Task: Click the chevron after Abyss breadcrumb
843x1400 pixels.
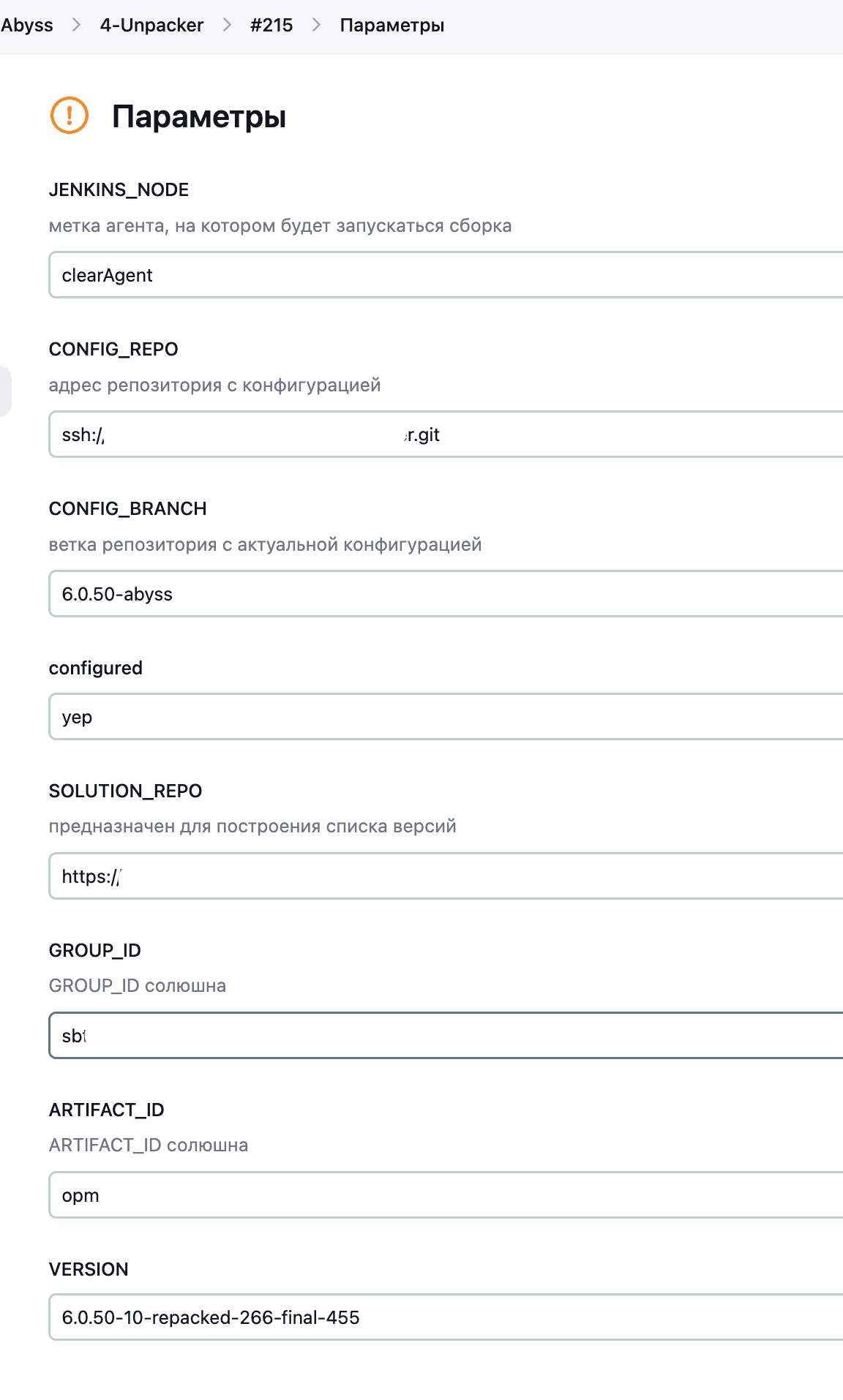Action: coord(76,25)
